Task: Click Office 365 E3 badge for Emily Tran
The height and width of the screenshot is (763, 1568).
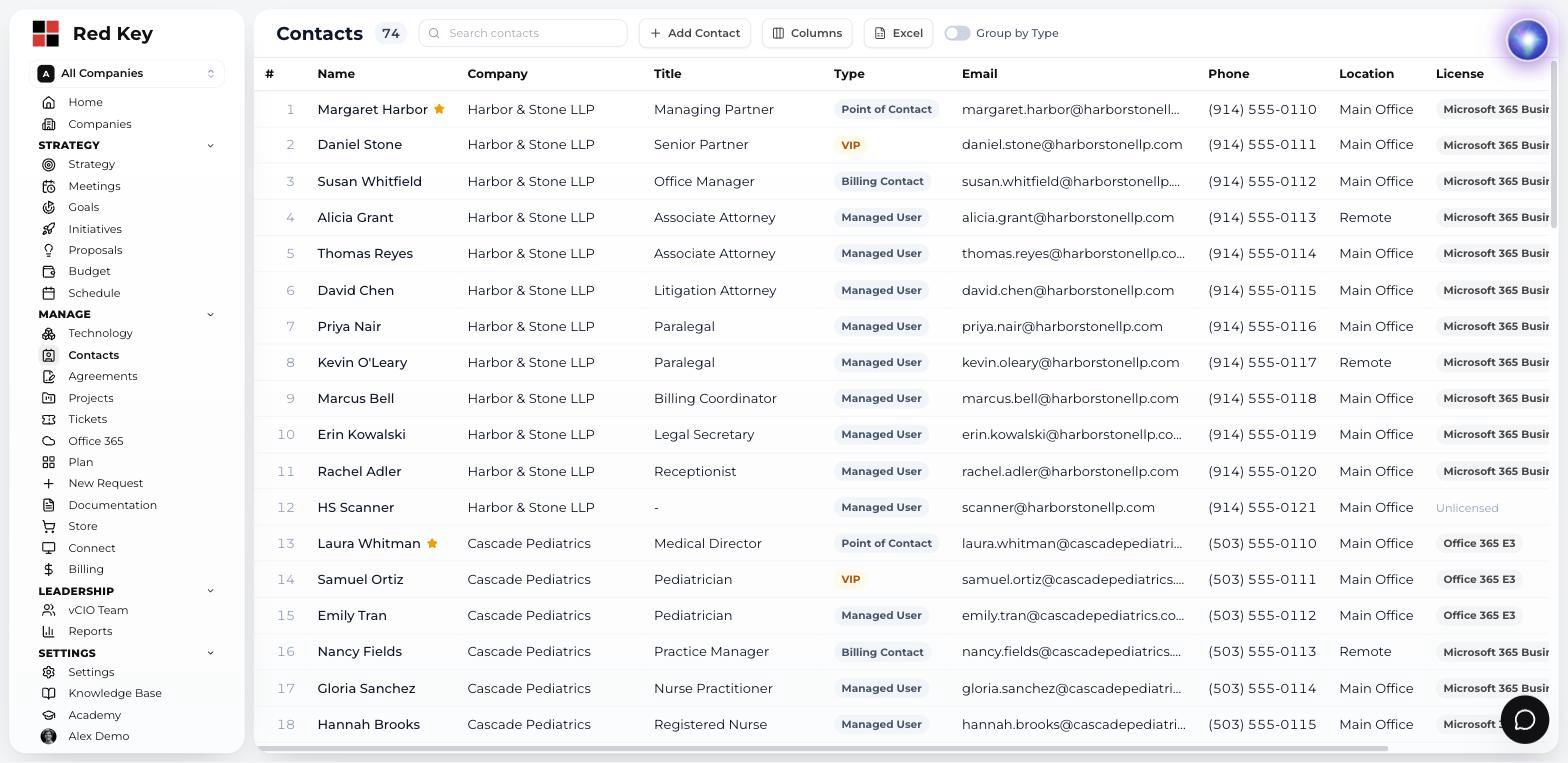Action: (x=1479, y=615)
